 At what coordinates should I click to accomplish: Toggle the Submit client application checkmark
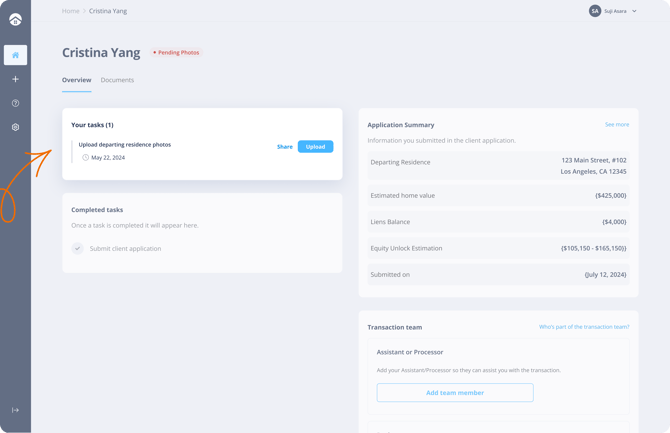click(77, 248)
